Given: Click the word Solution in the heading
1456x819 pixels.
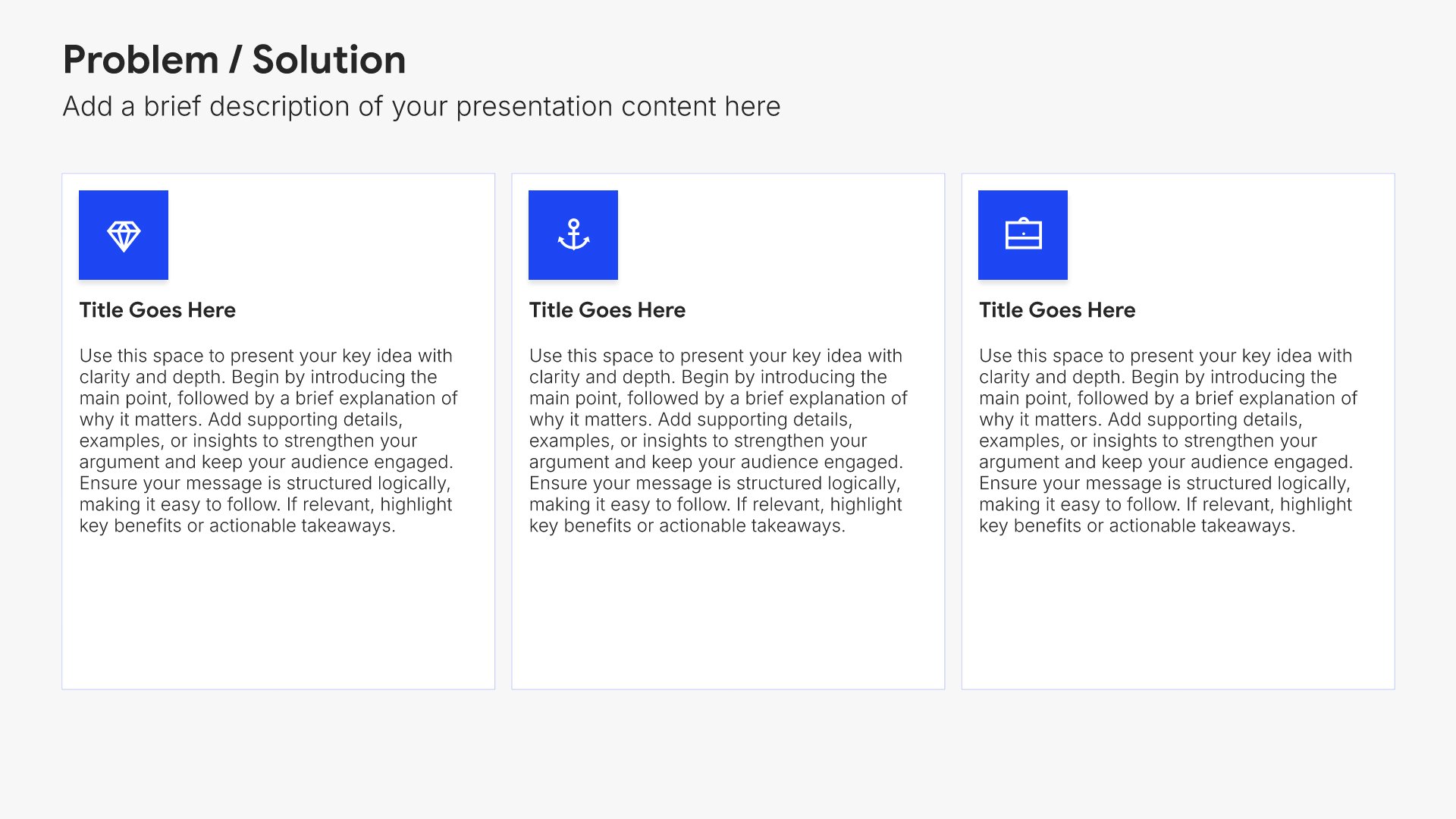Looking at the screenshot, I should point(329,60).
